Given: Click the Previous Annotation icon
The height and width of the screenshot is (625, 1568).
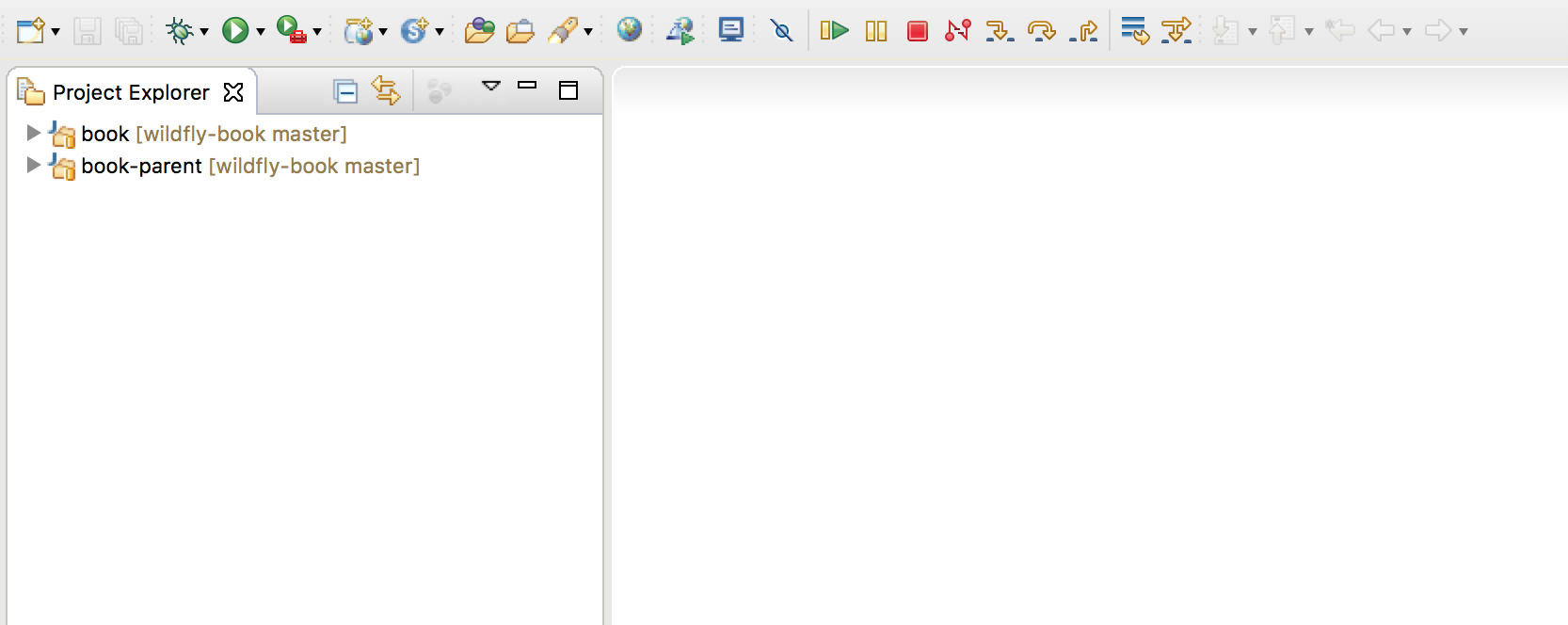Looking at the screenshot, I should (1282, 31).
